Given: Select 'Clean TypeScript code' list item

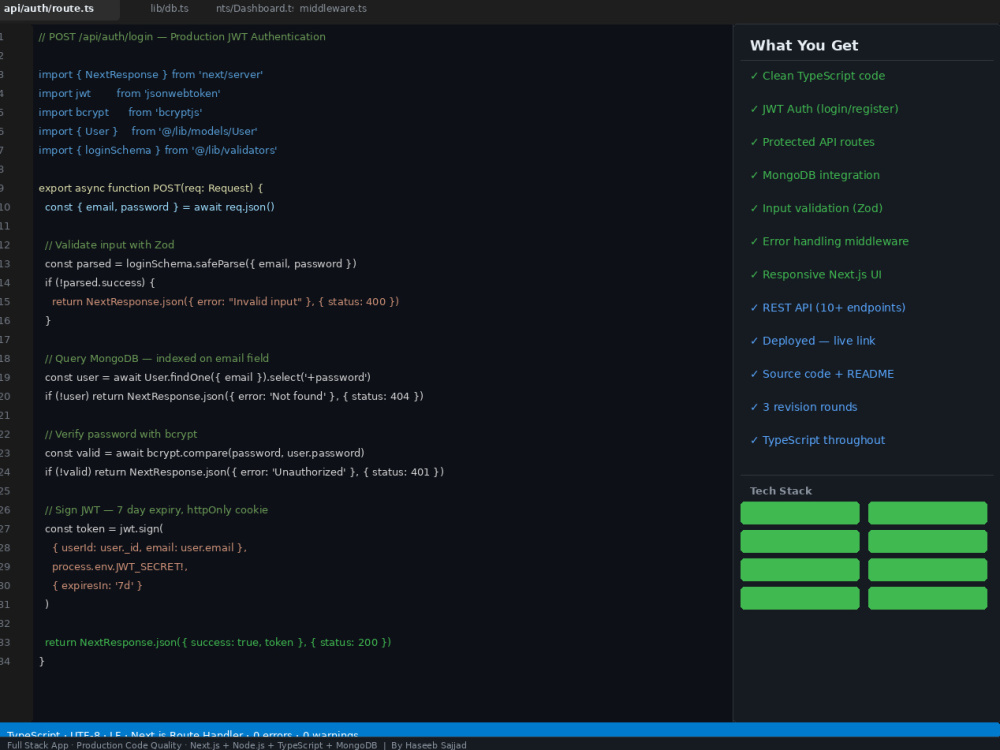Looking at the screenshot, I should pyautogui.click(x=818, y=76).
